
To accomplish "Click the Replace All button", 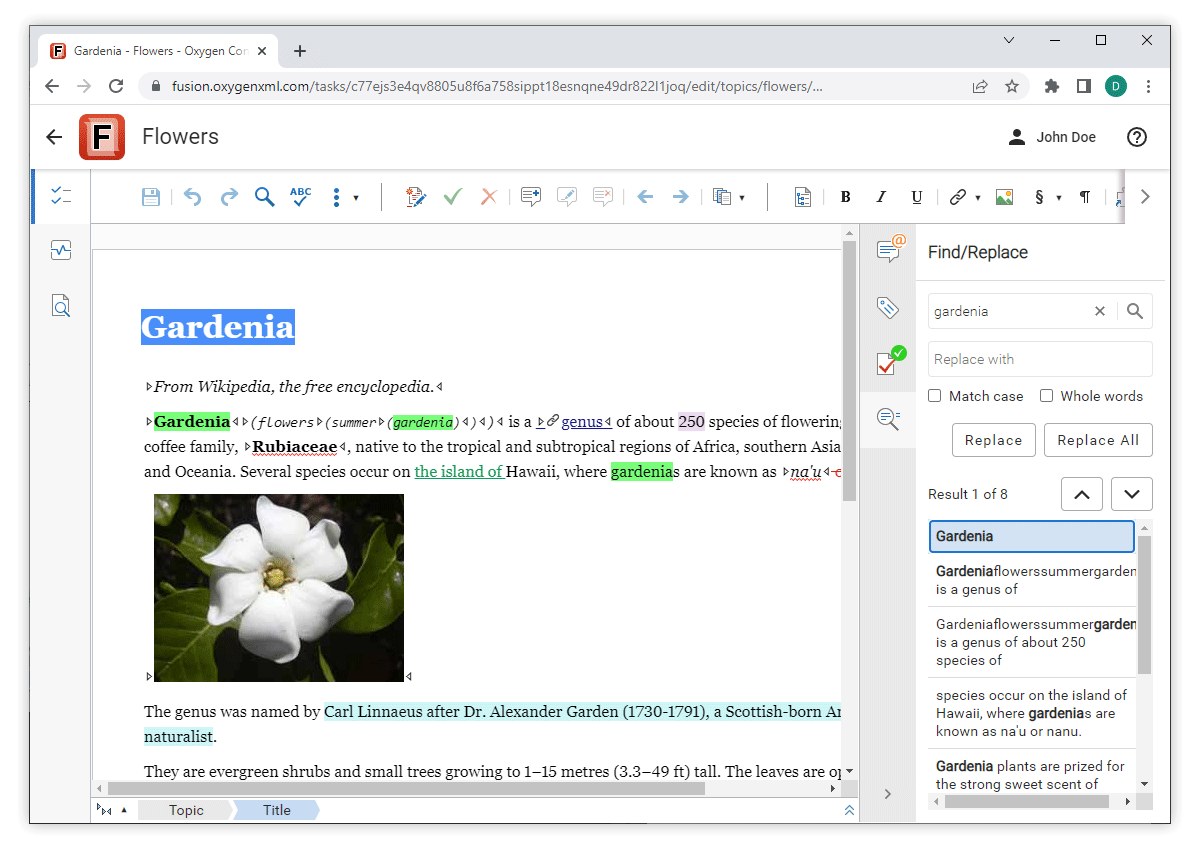I will [1098, 440].
